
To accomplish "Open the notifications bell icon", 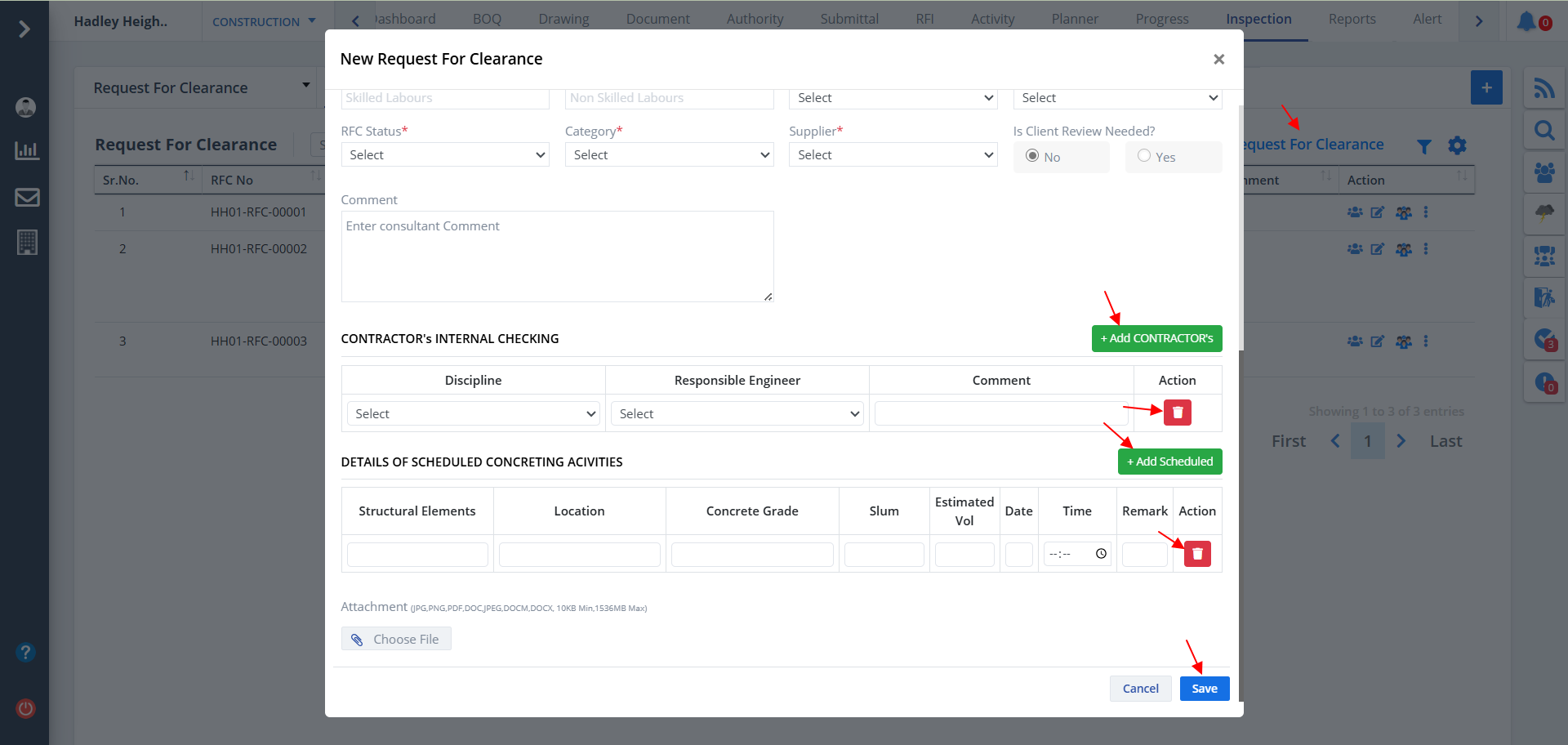I will 1526,21.
